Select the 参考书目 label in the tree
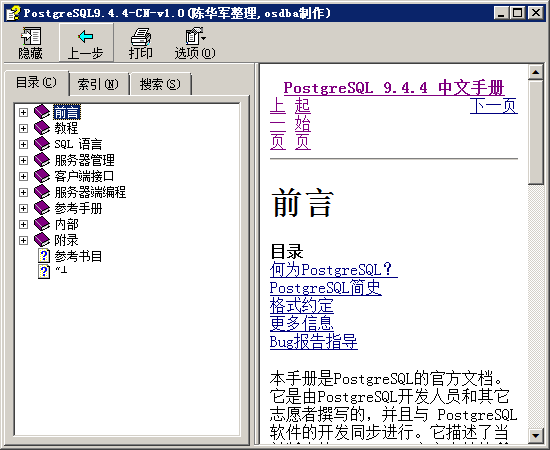 click(78, 256)
